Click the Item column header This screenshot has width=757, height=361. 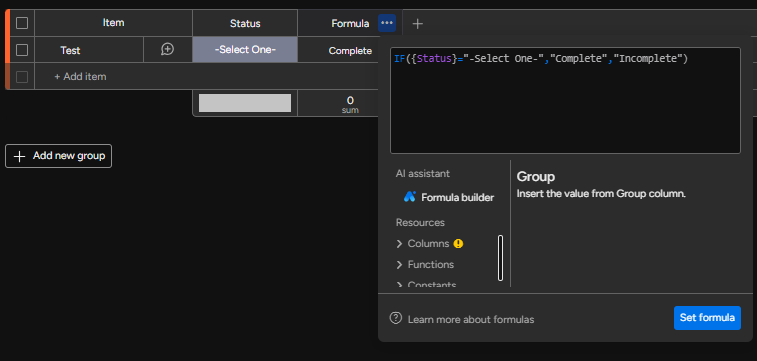point(113,23)
